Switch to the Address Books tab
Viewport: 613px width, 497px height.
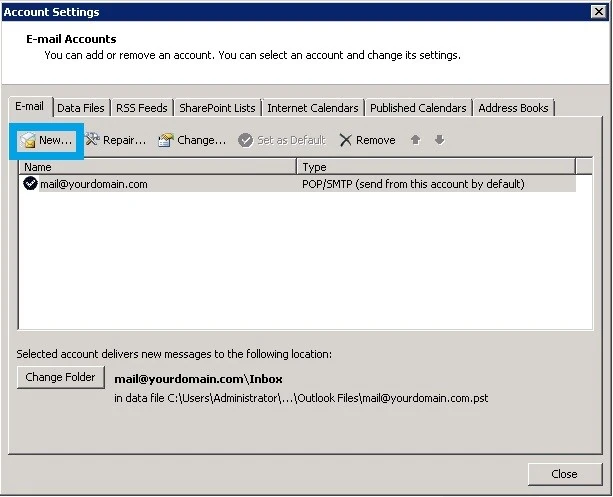click(513, 108)
